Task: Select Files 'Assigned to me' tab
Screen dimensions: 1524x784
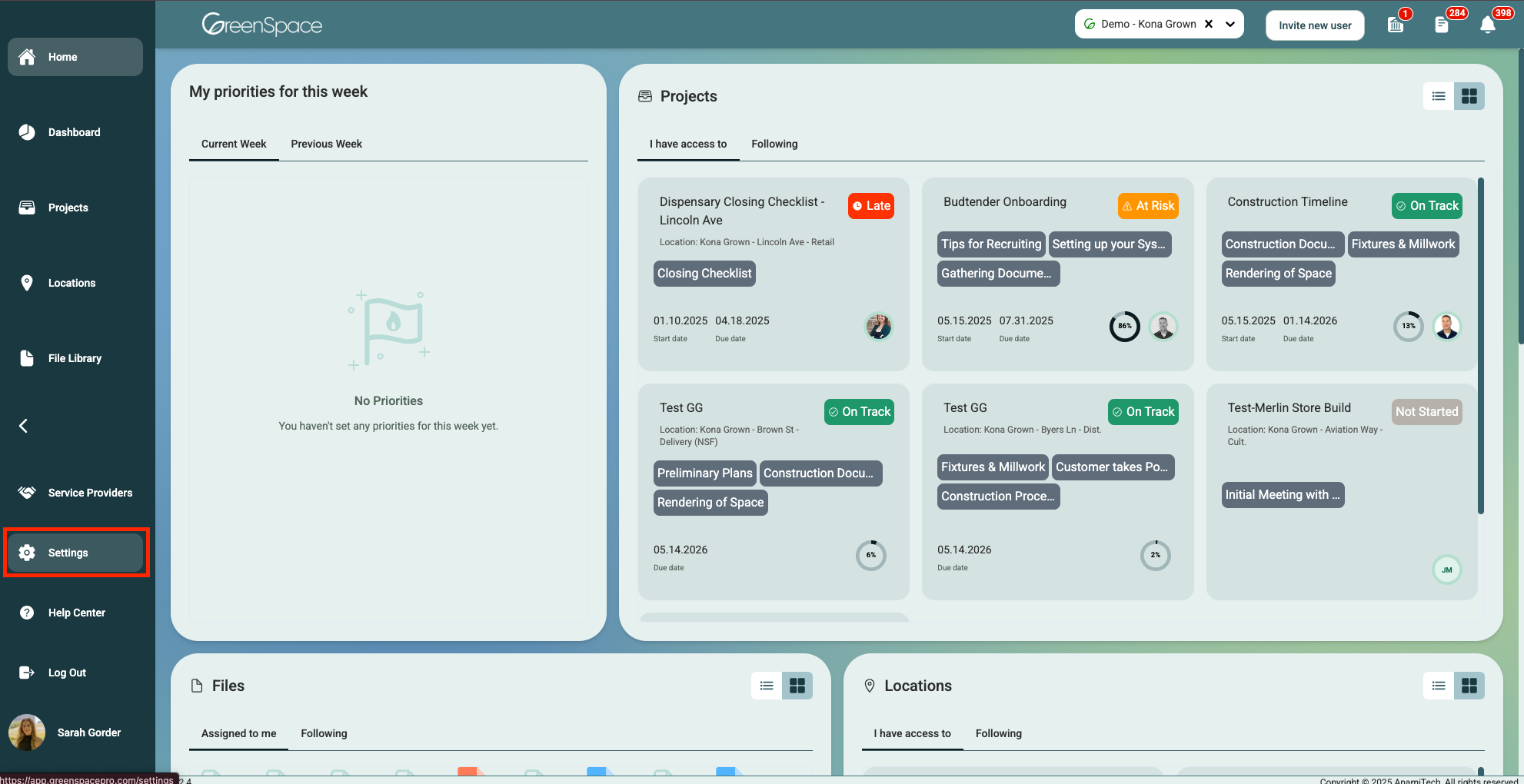Action: [x=238, y=733]
